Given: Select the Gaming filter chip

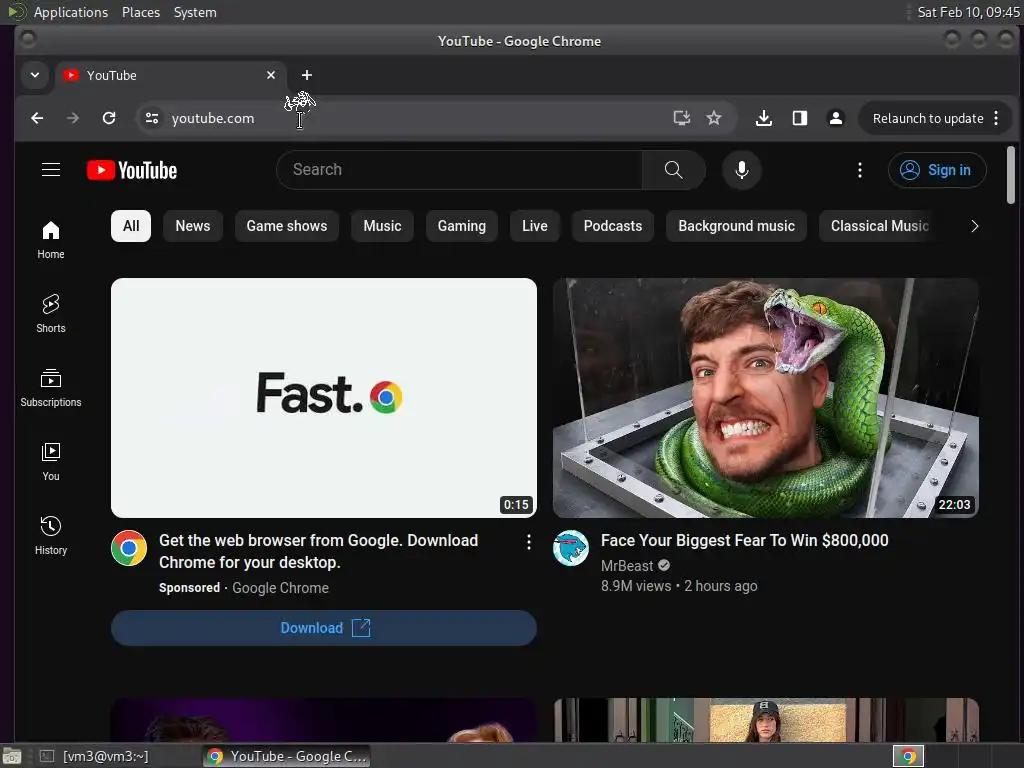Looking at the screenshot, I should (x=462, y=226).
